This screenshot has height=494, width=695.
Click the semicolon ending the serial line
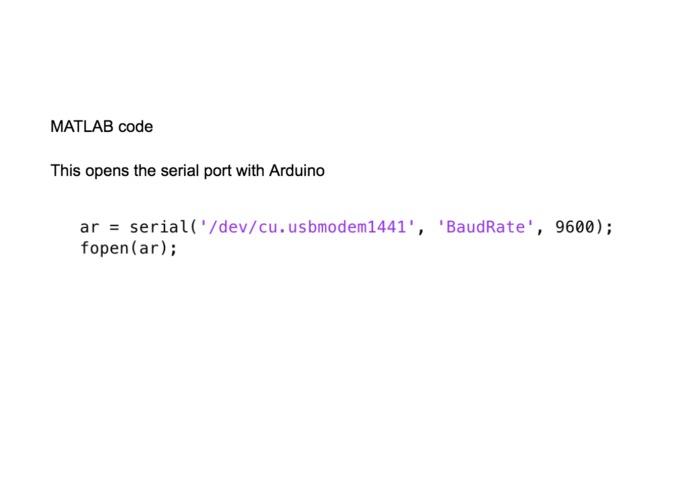tap(609, 228)
